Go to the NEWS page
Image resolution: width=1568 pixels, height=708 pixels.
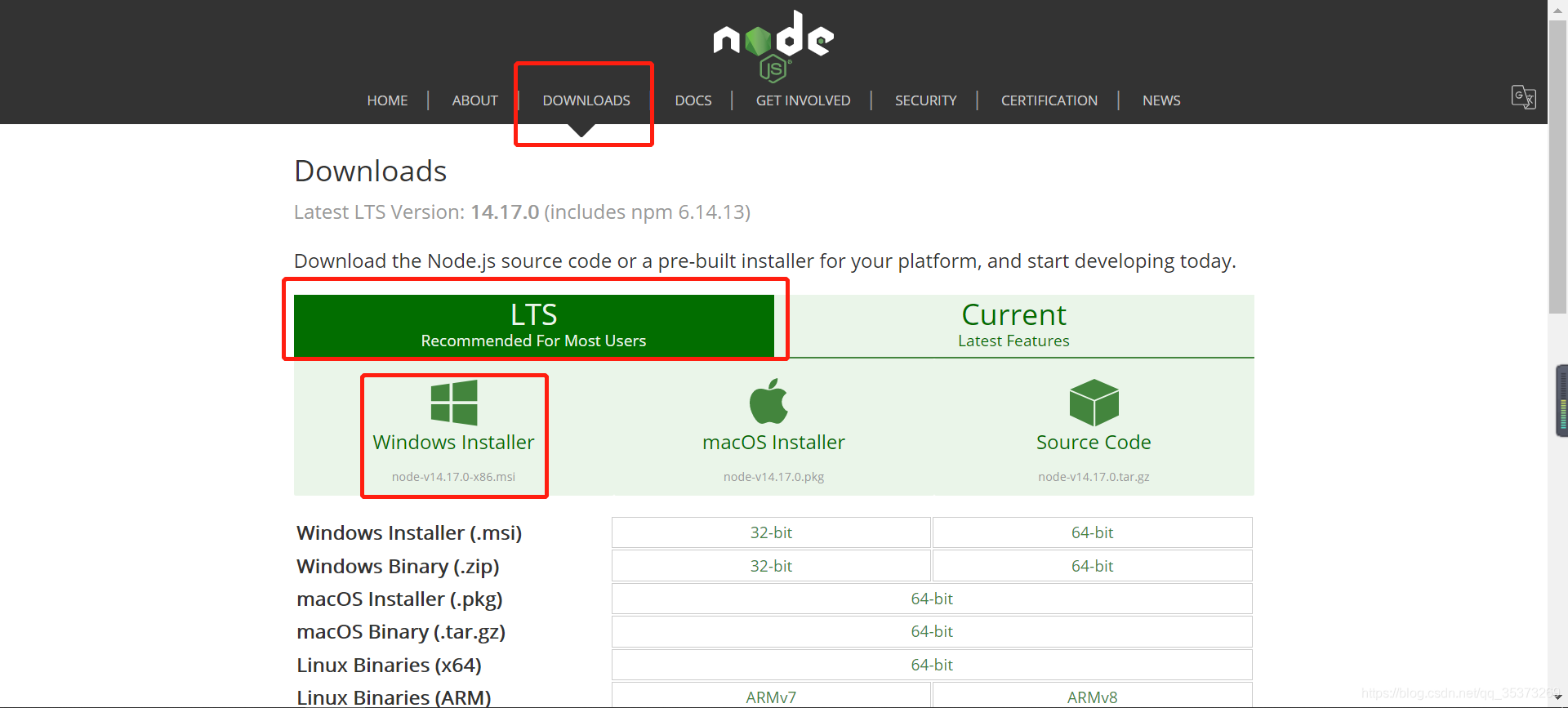(x=1161, y=100)
